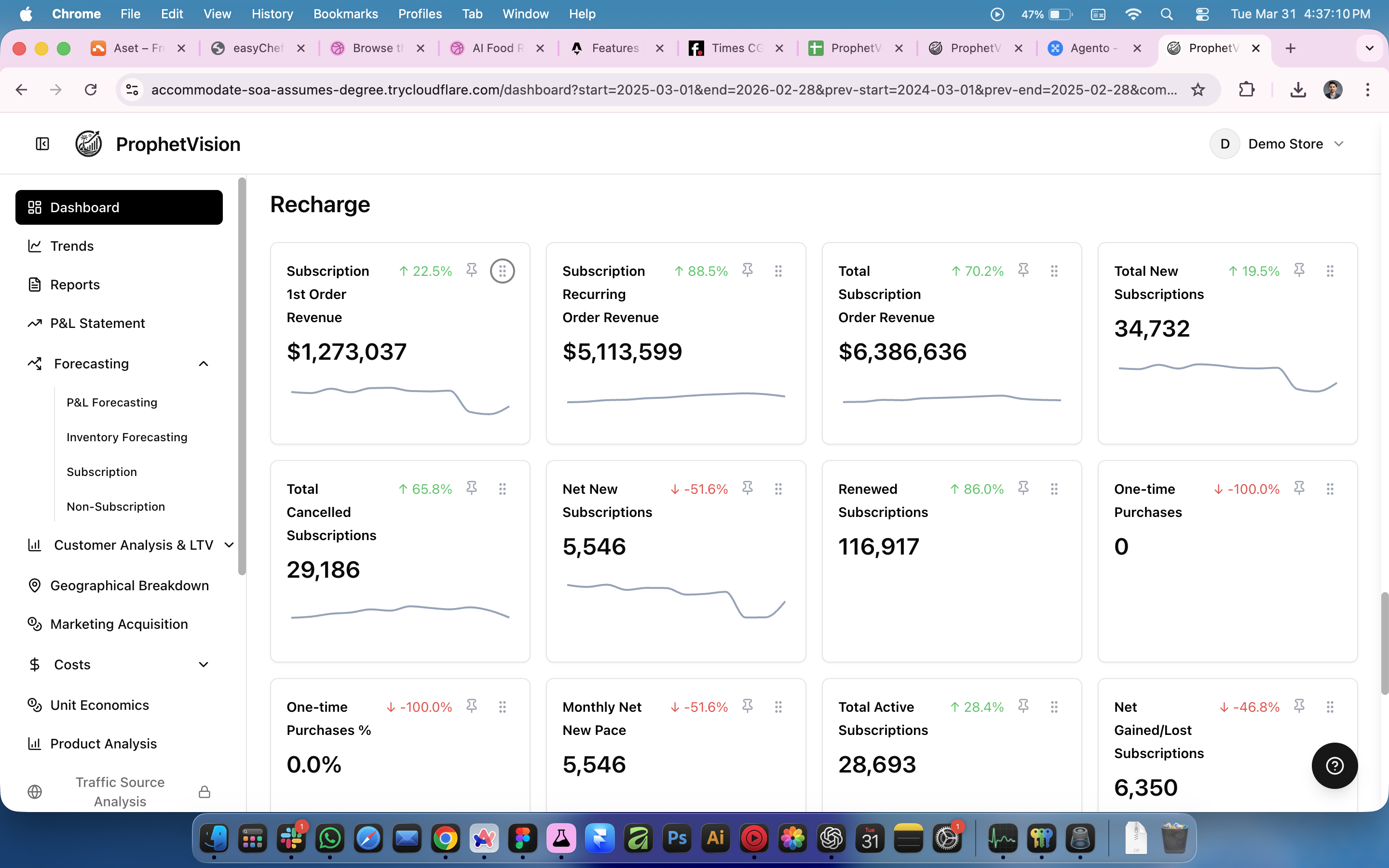Viewport: 1389px width, 868px height.
Task: Collapse the Forecasting menu section
Action: pyautogui.click(x=203, y=364)
